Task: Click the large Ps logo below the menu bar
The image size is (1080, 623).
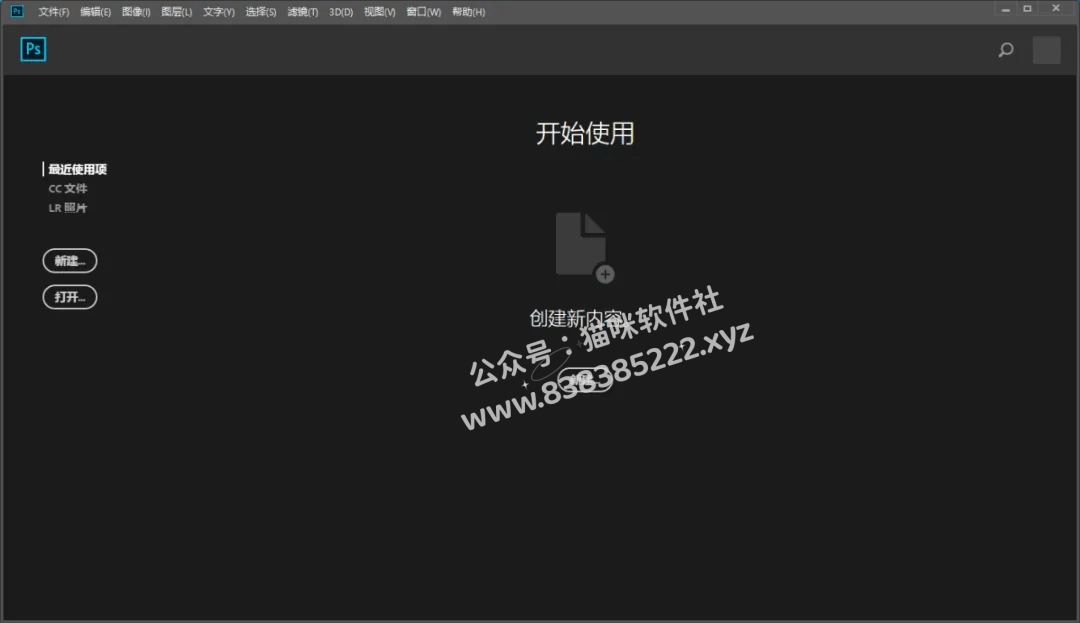Action: pyautogui.click(x=33, y=49)
